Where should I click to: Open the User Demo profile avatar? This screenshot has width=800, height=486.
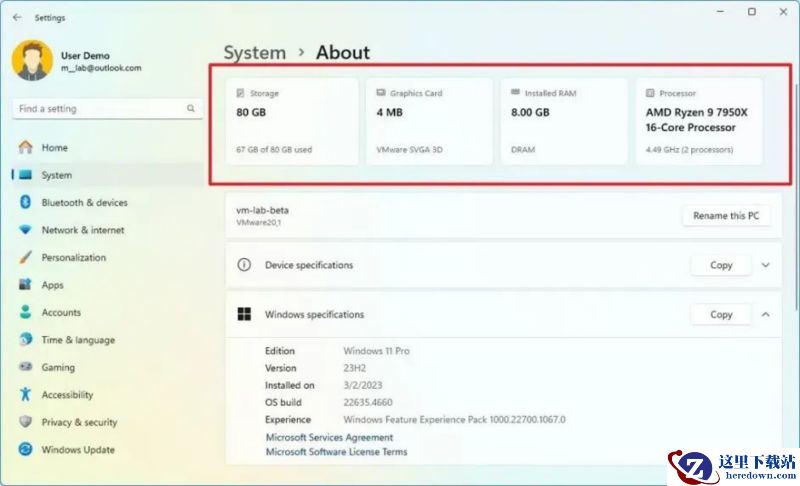click(32, 61)
